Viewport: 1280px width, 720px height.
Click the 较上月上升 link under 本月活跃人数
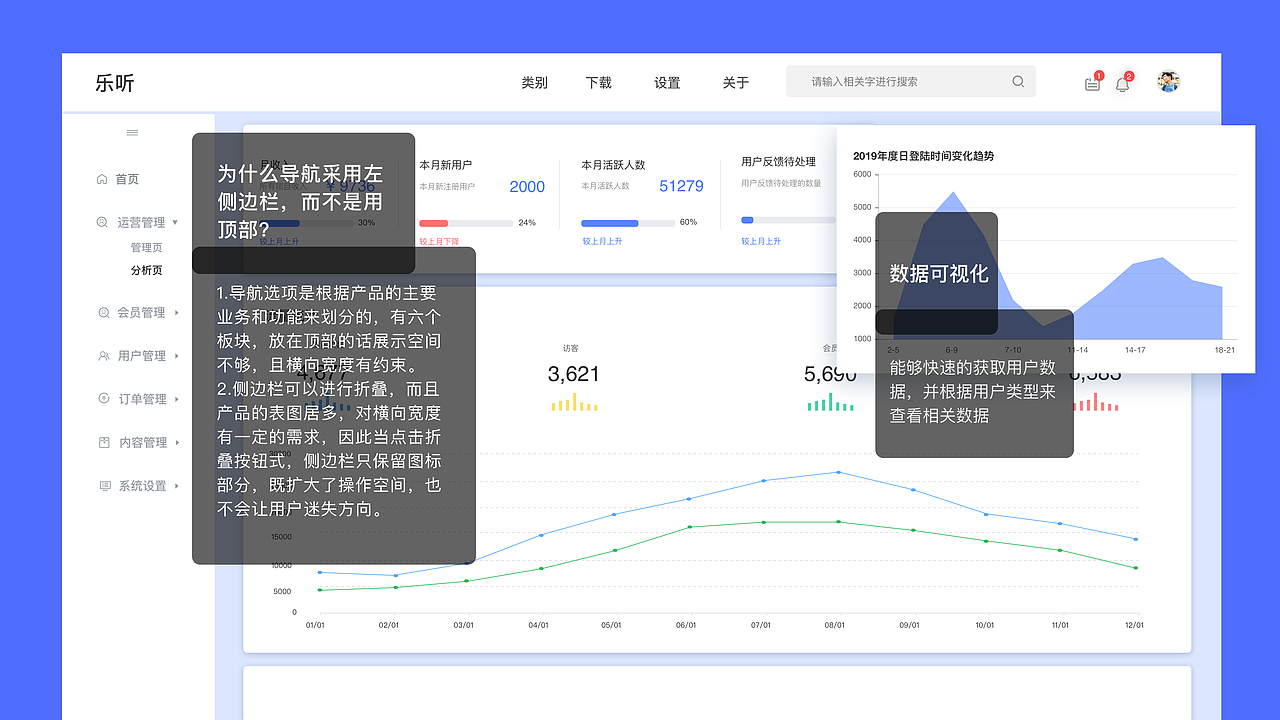pos(603,240)
